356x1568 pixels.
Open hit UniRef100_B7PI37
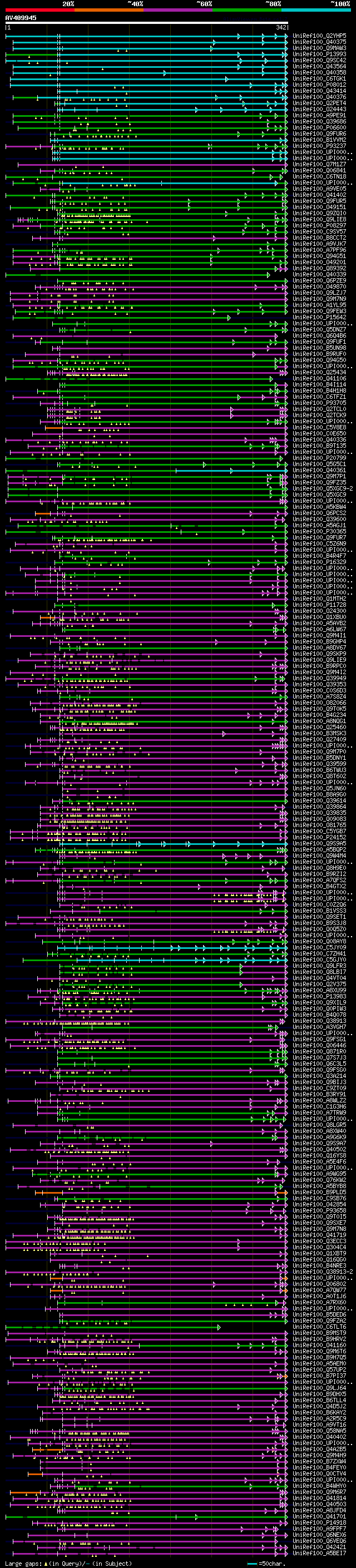[319, 1376]
